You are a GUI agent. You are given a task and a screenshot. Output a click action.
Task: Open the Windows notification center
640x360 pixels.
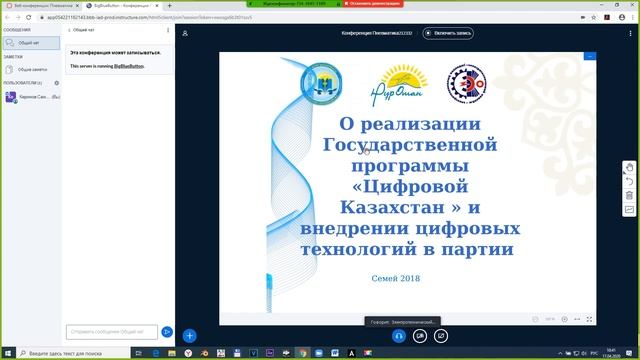coord(629,353)
